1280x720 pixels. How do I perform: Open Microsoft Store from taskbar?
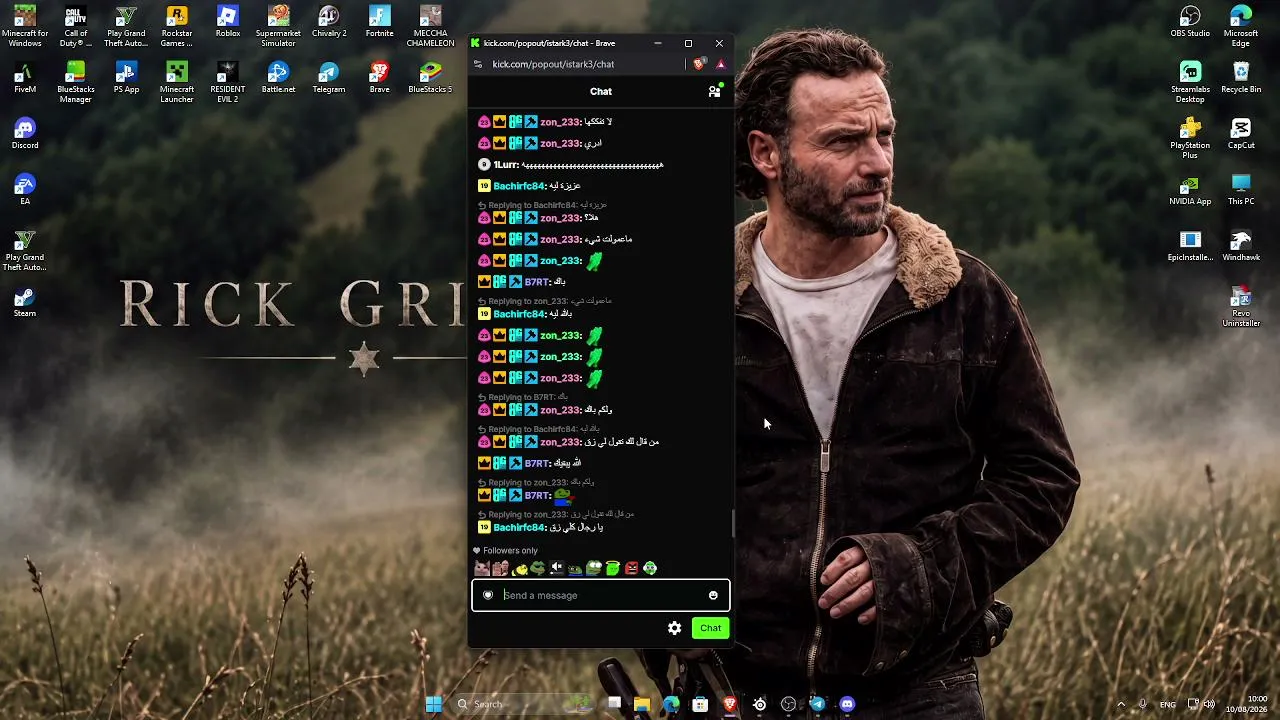click(x=700, y=704)
